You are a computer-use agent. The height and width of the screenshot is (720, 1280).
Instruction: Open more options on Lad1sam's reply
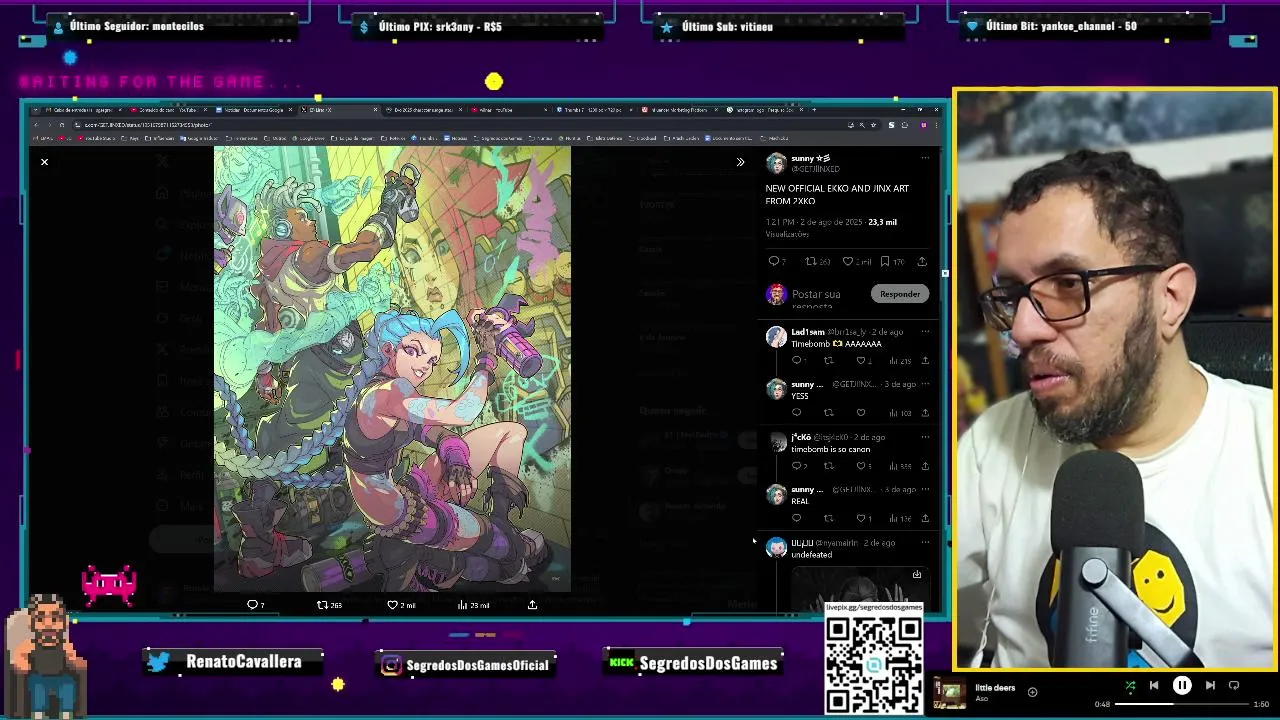(x=925, y=332)
